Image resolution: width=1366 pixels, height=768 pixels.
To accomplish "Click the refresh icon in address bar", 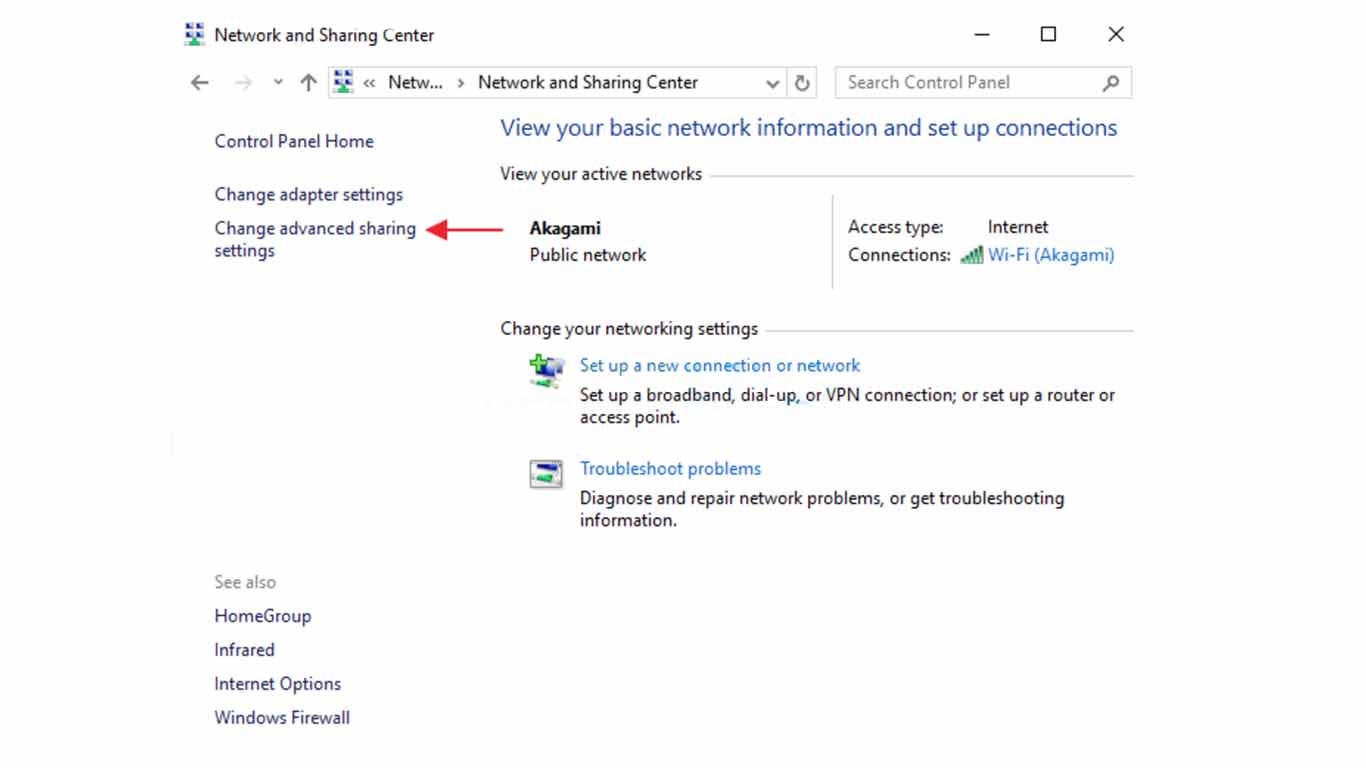I will [803, 83].
